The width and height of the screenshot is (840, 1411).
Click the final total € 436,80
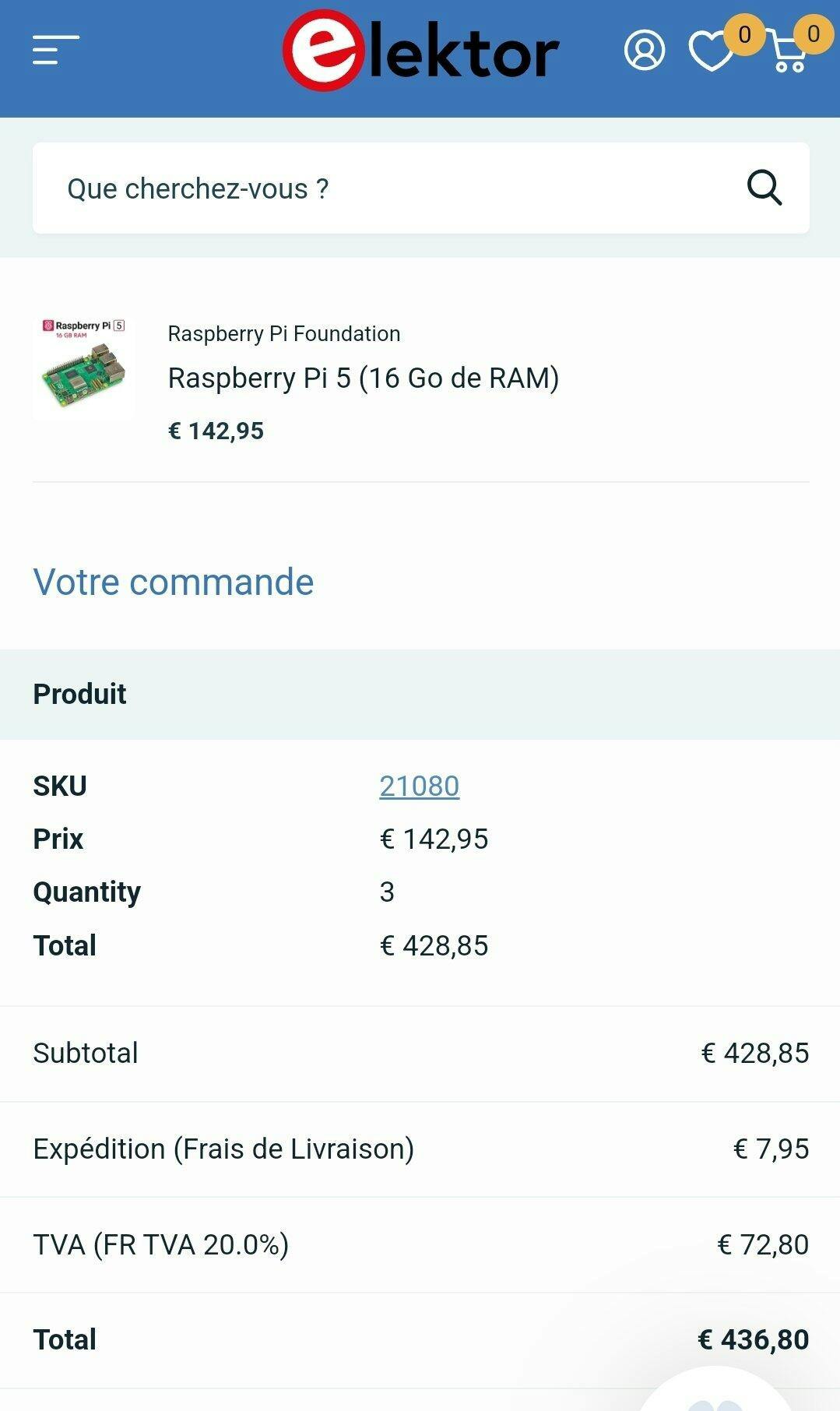tap(753, 1340)
